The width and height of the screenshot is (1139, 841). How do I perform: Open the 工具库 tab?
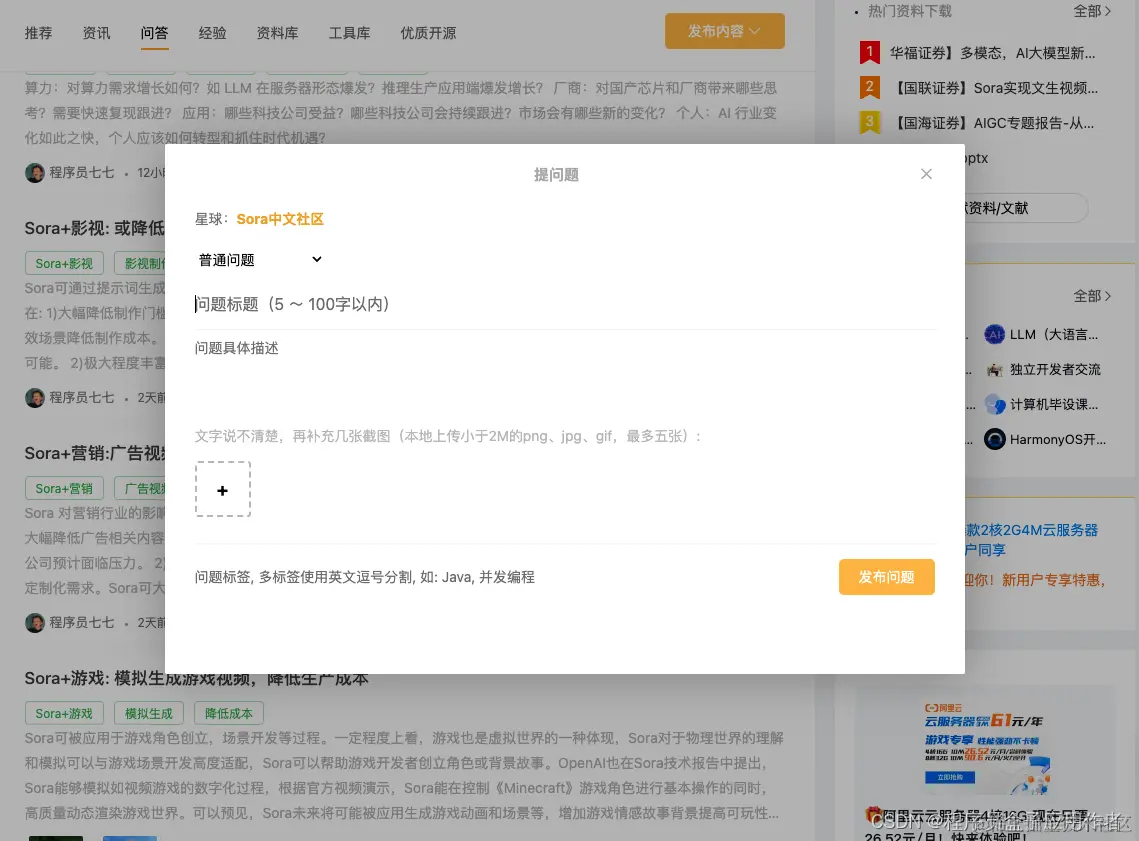click(349, 33)
